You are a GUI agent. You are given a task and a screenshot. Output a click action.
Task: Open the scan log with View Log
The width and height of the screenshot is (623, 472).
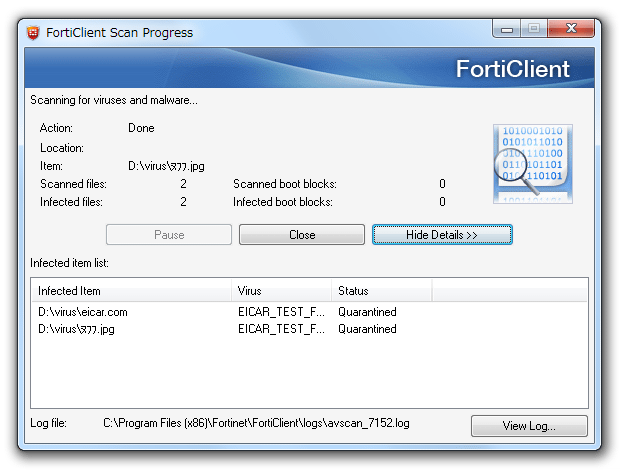pos(529,426)
